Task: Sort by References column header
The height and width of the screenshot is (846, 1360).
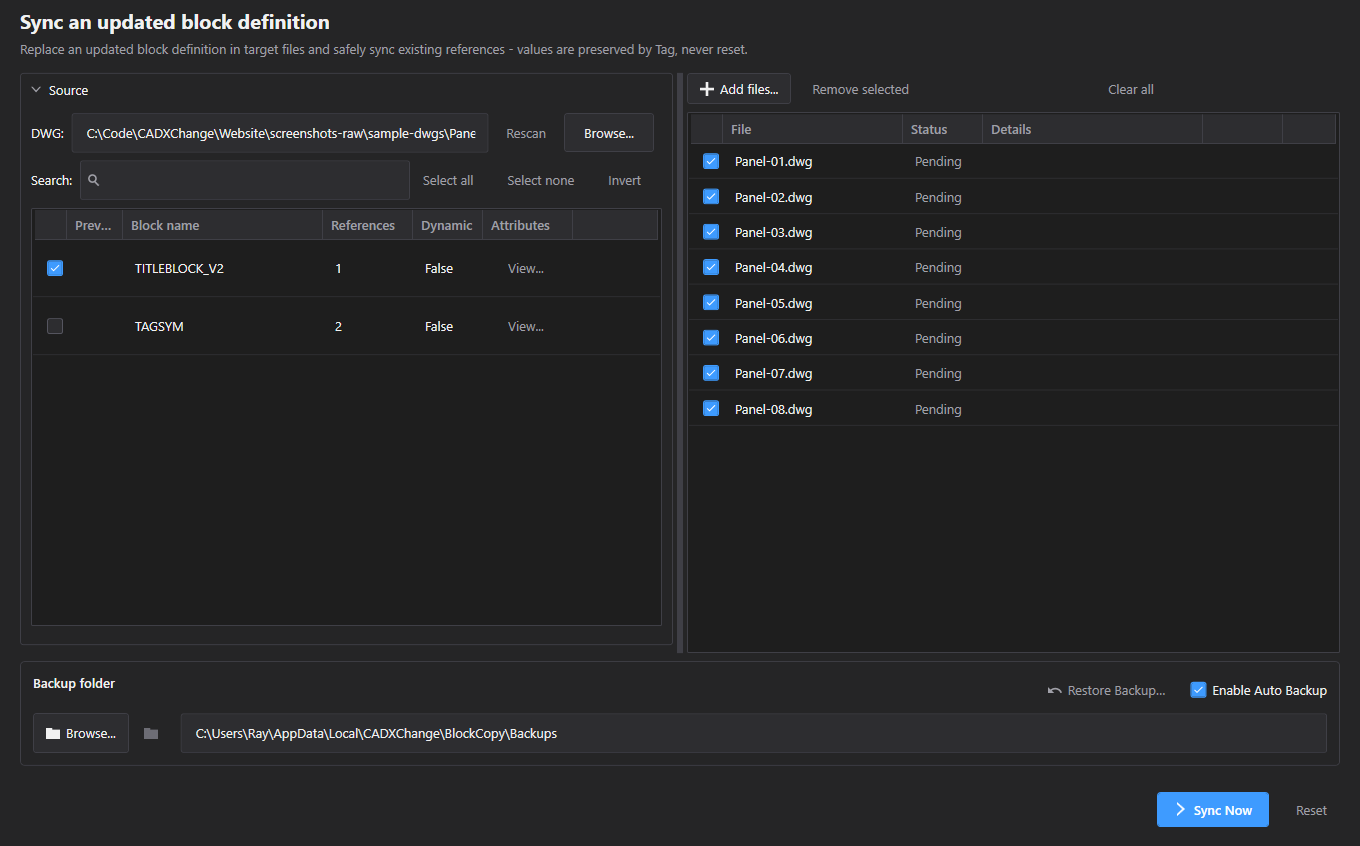Action: [x=367, y=225]
